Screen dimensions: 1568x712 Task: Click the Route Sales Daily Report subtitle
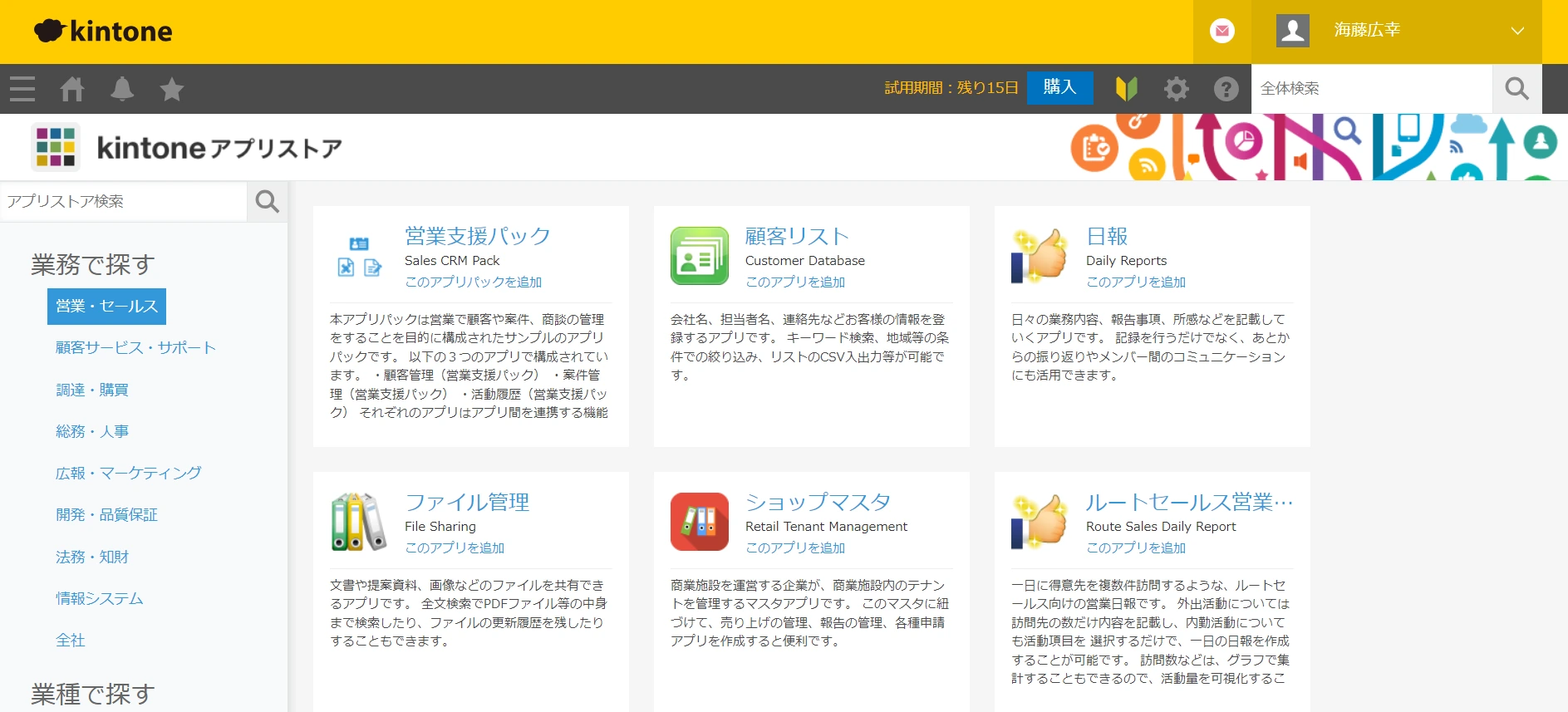pos(1161,526)
